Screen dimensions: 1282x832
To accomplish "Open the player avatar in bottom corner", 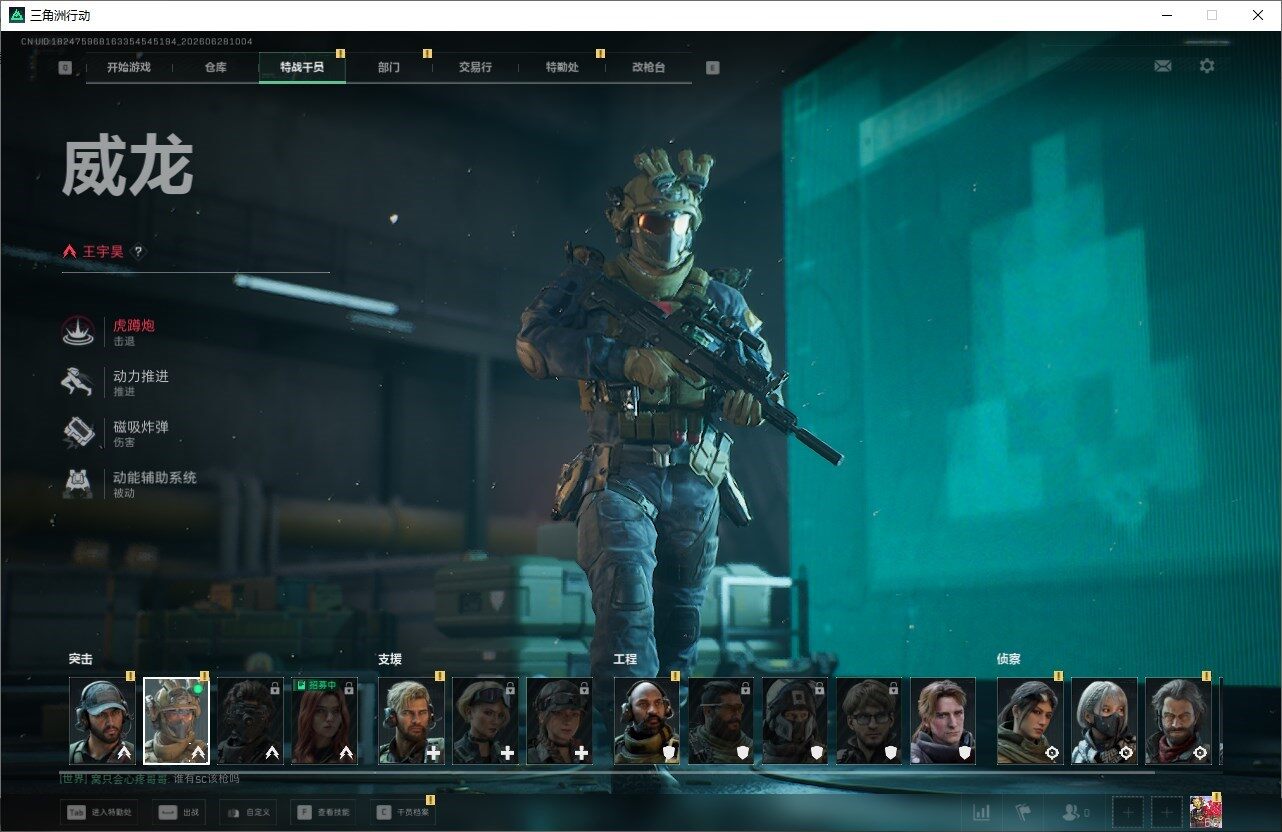I will click(1206, 812).
